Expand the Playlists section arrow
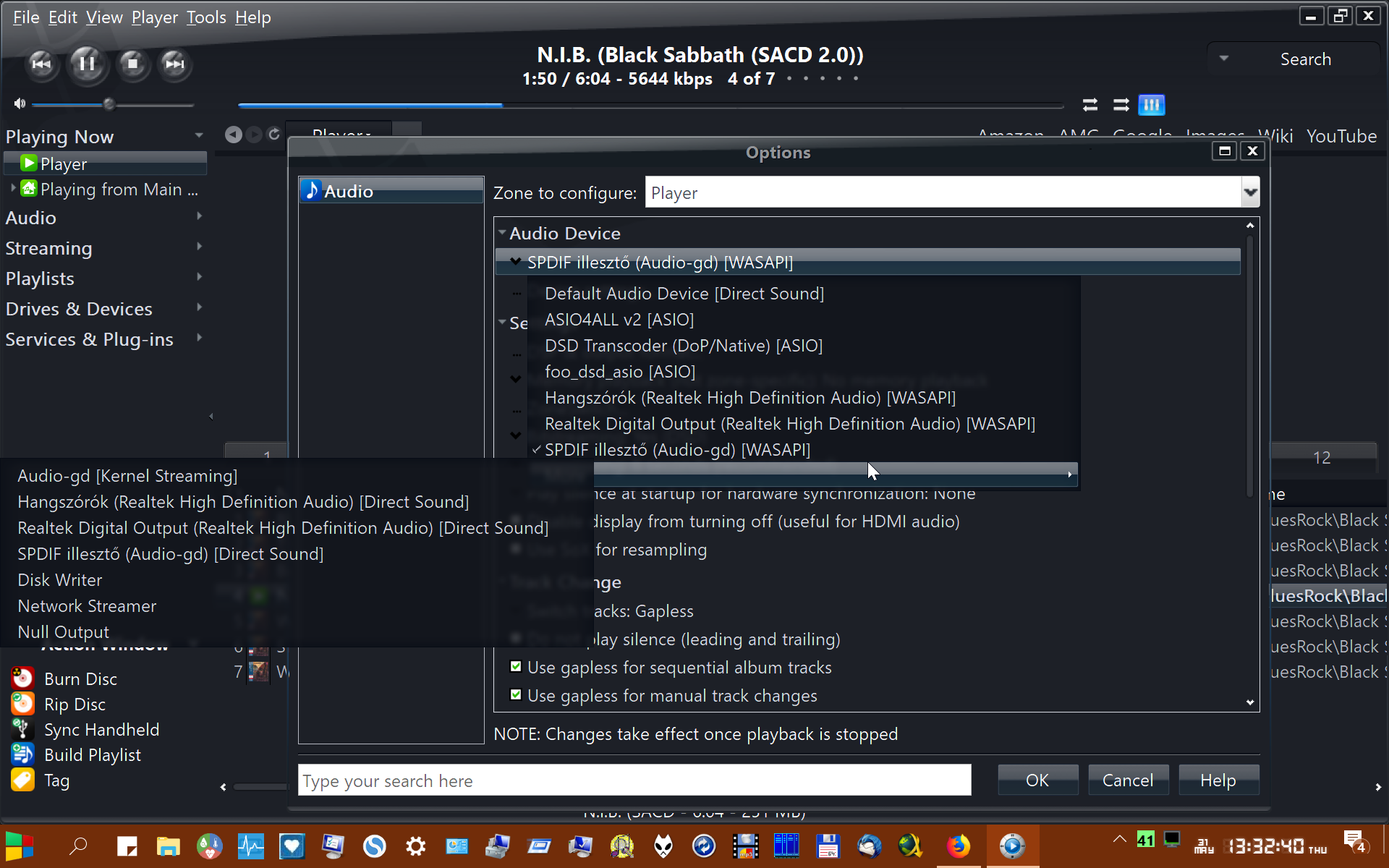This screenshot has height=868, width=1389. [199, 277]
